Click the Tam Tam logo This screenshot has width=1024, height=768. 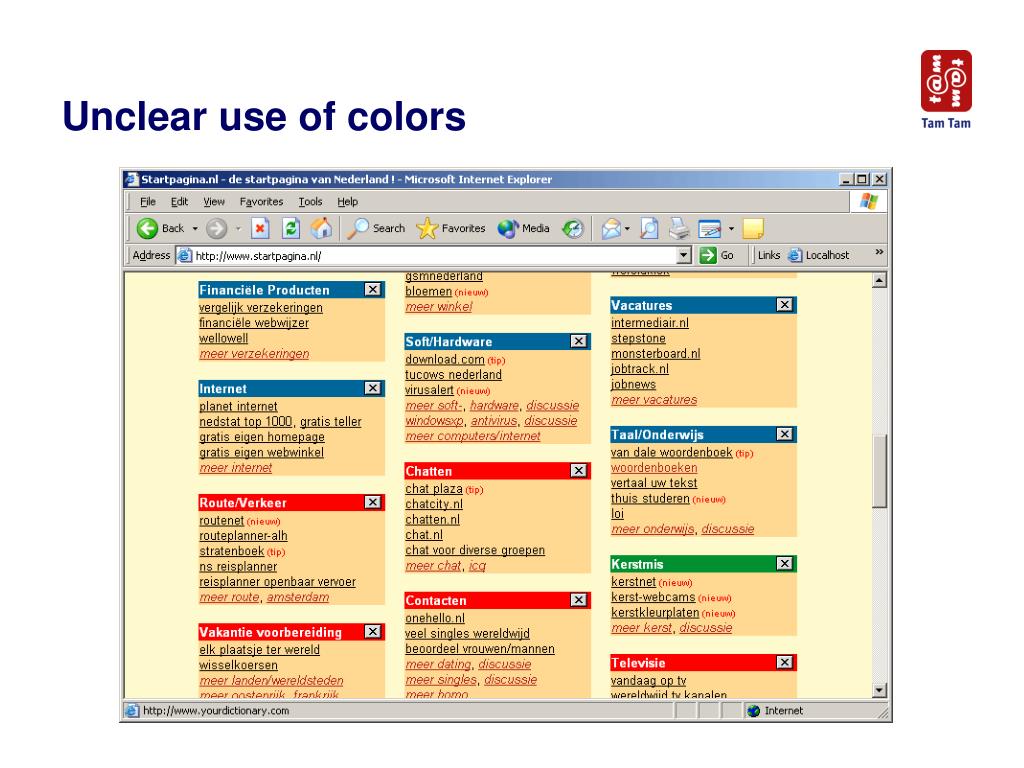(x=946, y=89)
